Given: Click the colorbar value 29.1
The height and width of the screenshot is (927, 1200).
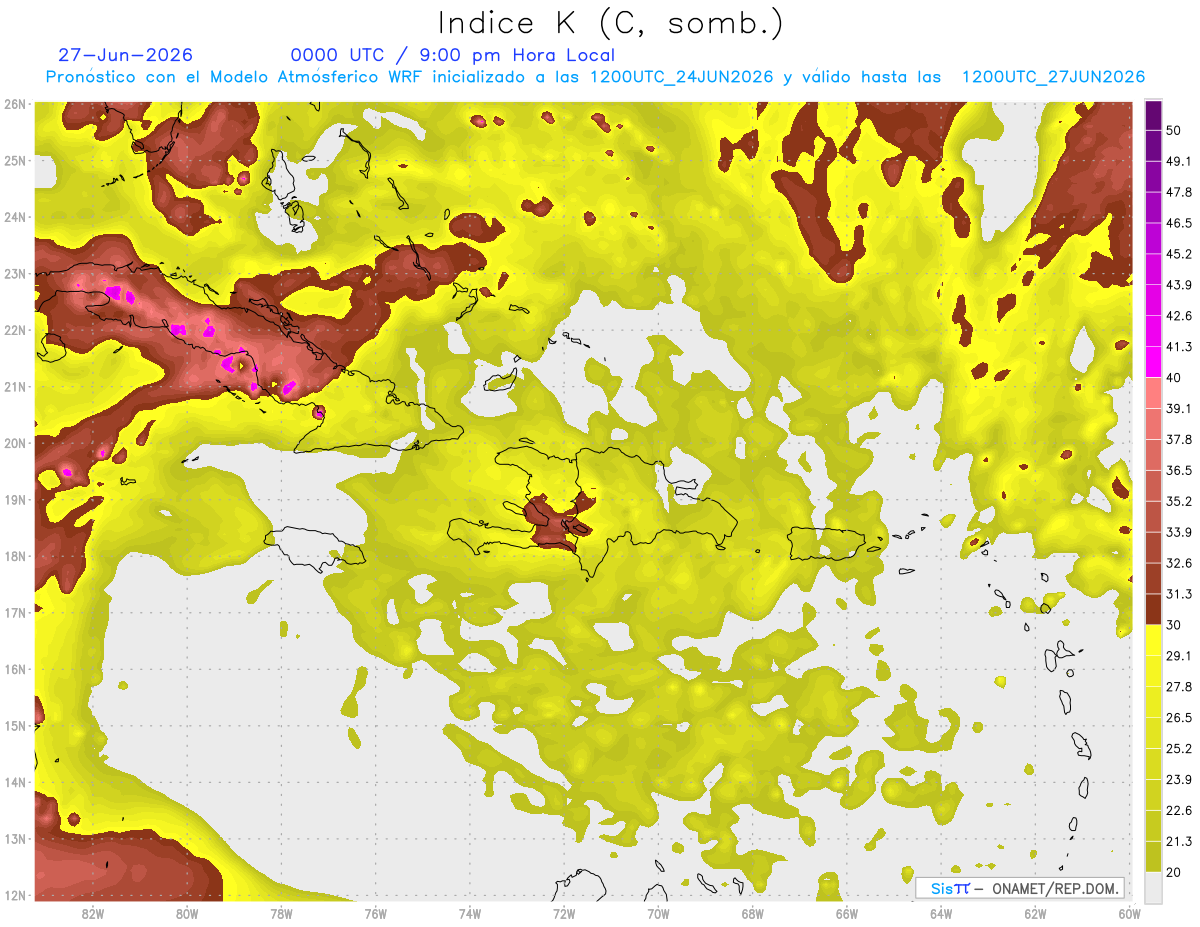Looking at the screenshot, I should 1179,656.
